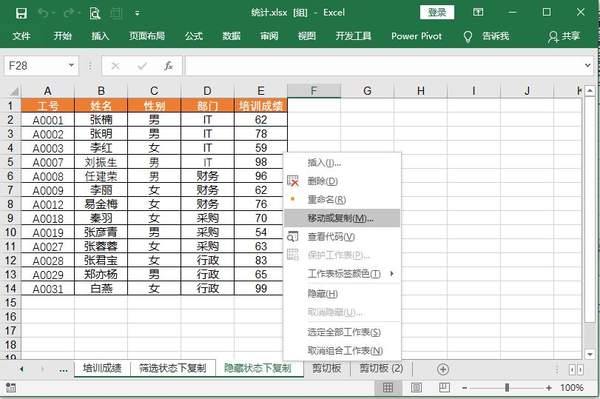The height and width of the screenshot is (399, 600).
Task: Switch to the 开始 ribbon tab
Action: coord(62,36)
